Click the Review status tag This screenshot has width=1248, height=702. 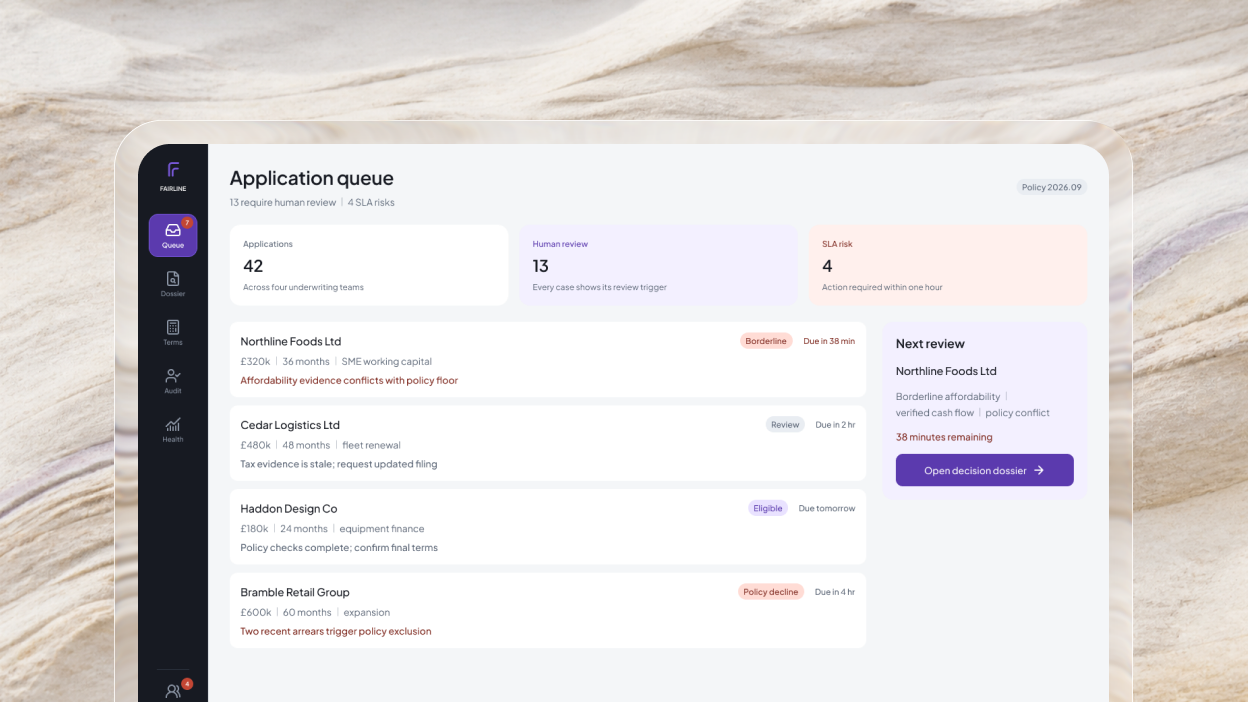pos(785,425)
